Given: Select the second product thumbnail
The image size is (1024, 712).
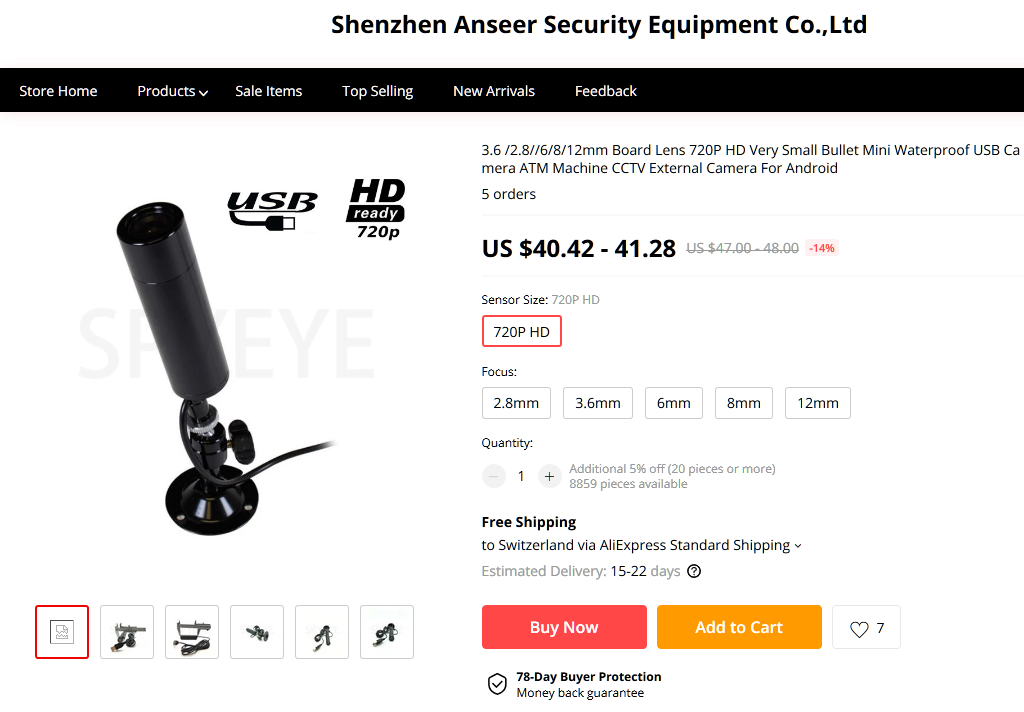Looking at the screenshot, I should point(127,632).
